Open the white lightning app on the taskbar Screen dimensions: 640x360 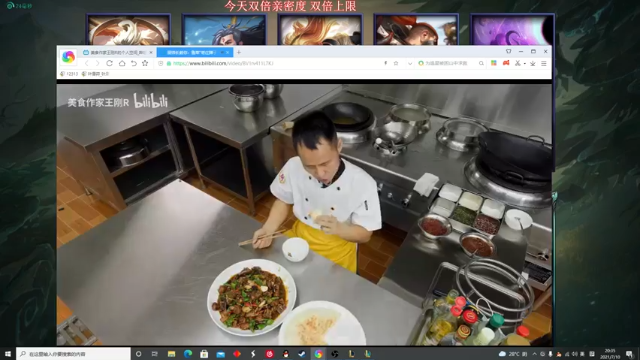253,354
